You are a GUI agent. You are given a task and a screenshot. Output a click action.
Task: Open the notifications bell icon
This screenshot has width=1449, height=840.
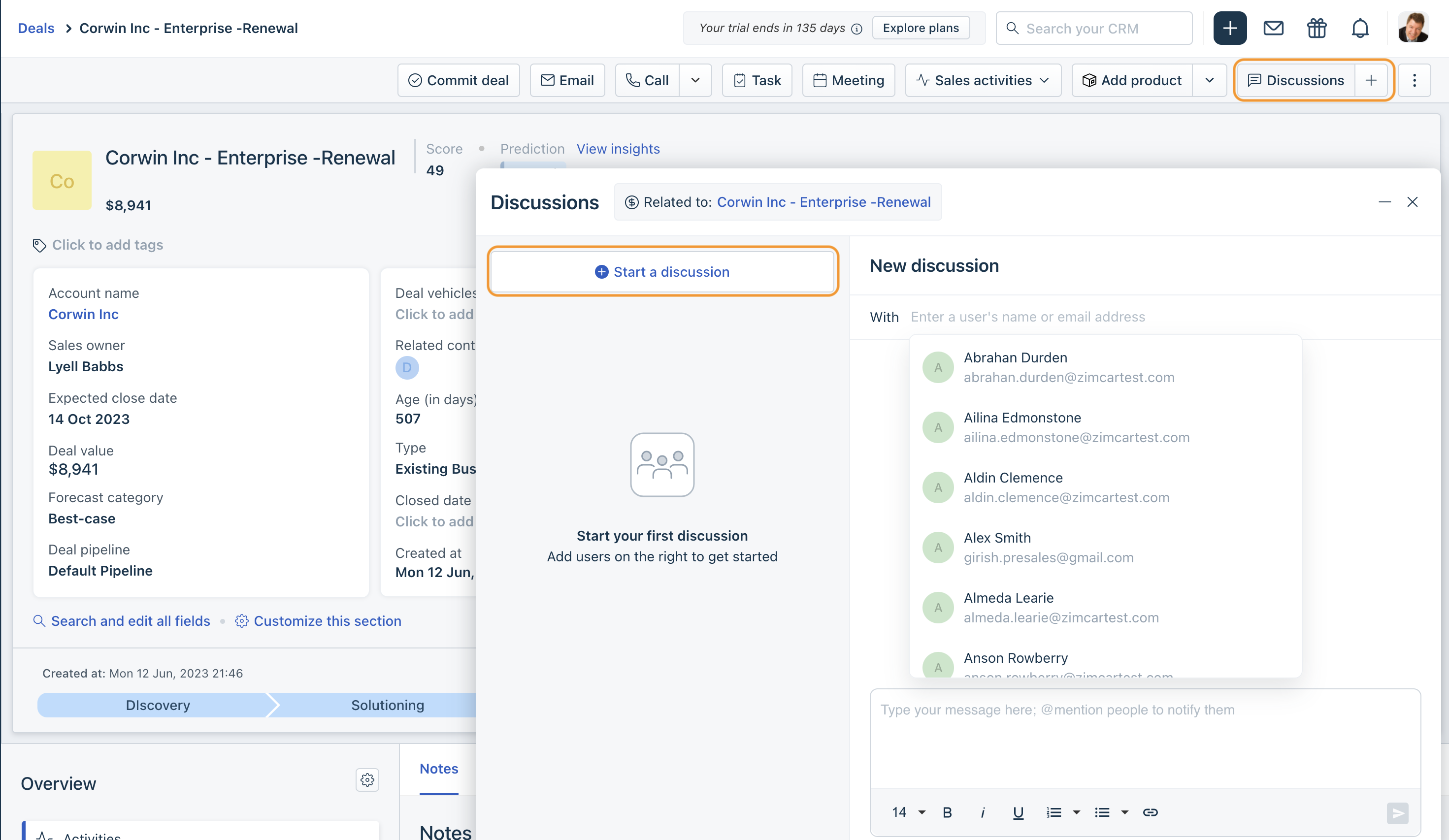tap(1359, 28)
